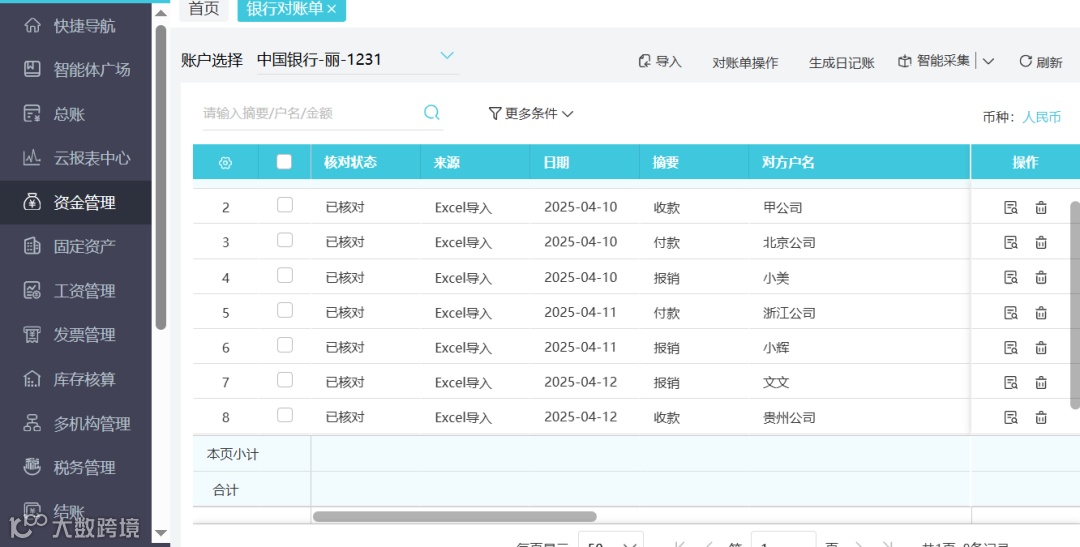Image resolution: width=1080 pixels, height=547 pixels.
Task: Delete the 小辉 row
Action: point(1041,348)
